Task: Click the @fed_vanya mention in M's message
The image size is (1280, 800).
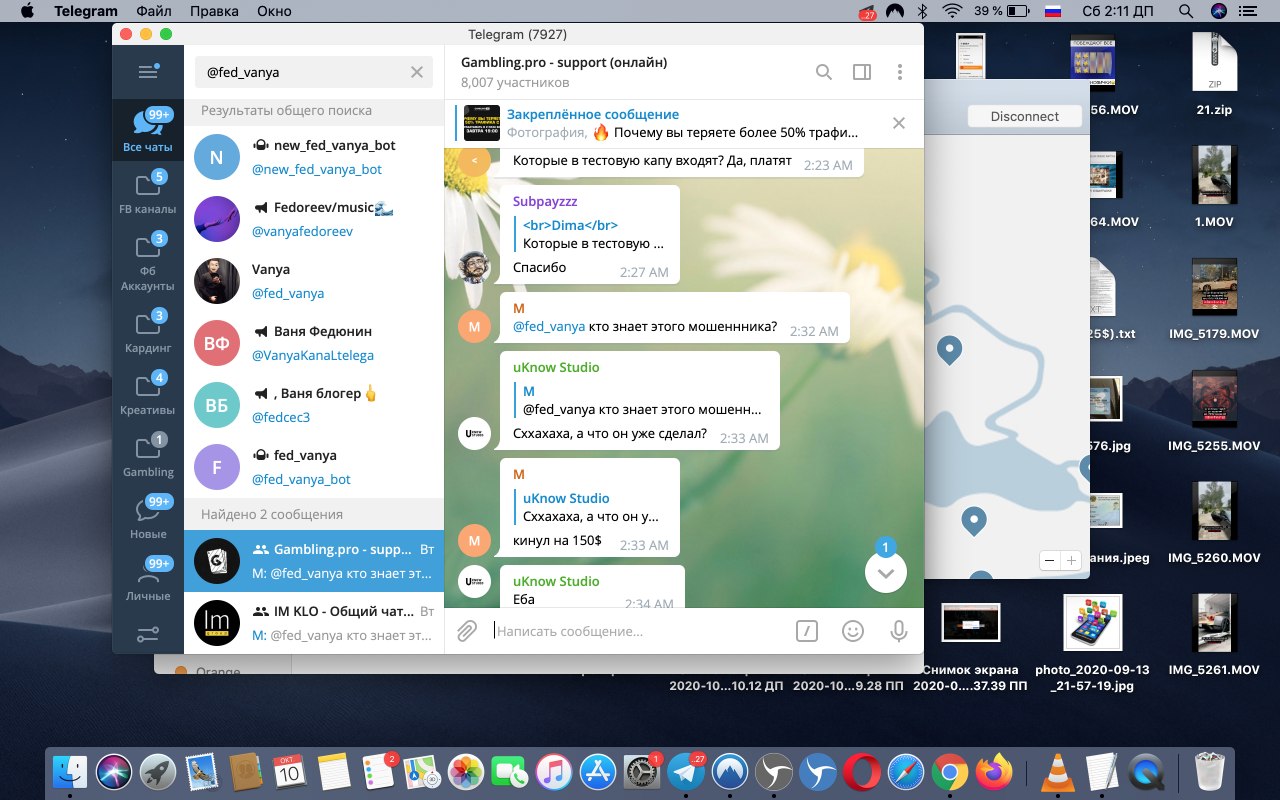Action: click(x=549, y=326)
